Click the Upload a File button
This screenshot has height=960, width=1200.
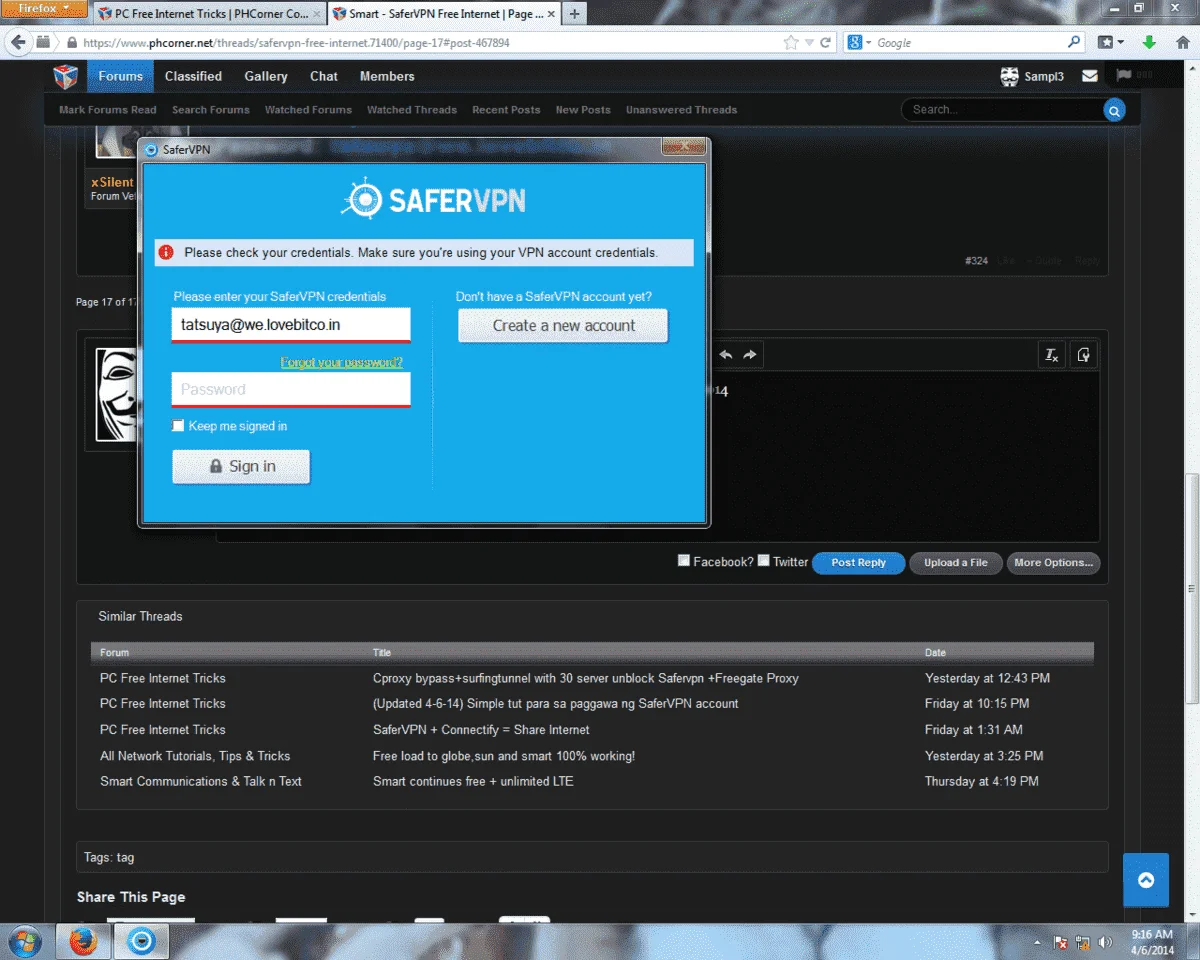(x=955, y=563)
